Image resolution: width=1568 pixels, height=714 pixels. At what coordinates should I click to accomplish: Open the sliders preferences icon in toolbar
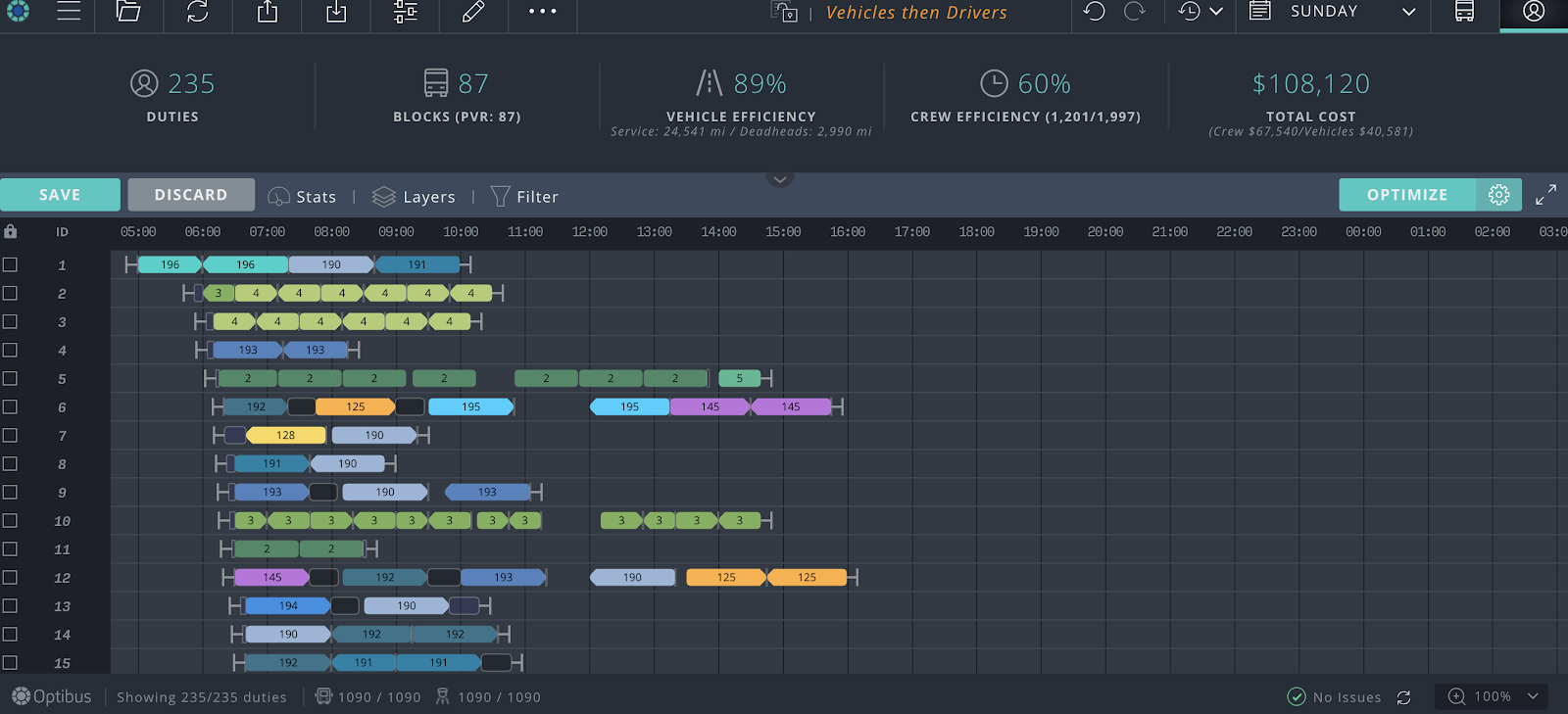(405, 12)
